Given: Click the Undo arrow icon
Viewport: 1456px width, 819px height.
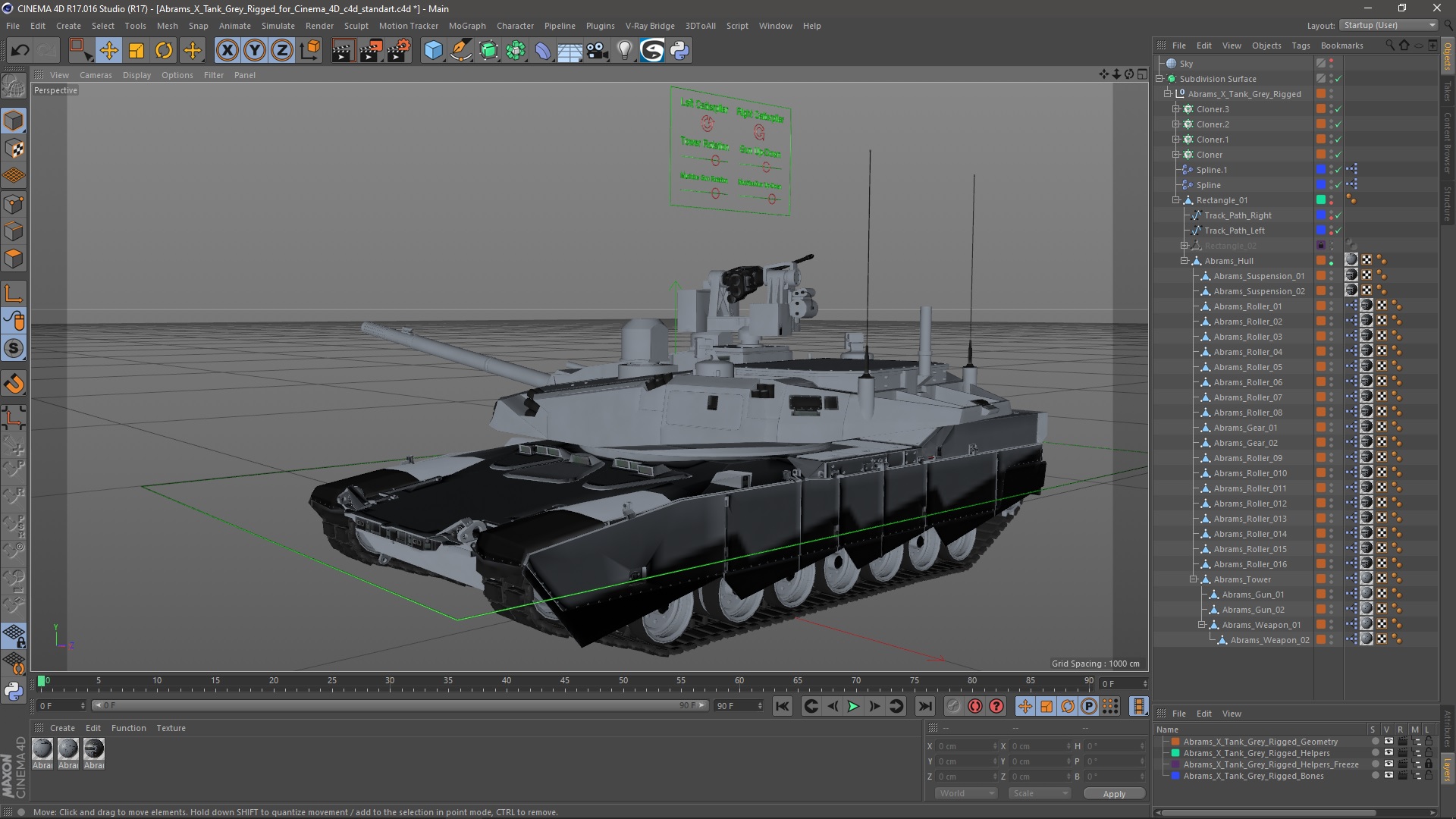Looking at the screenshot, I should 20,51.
